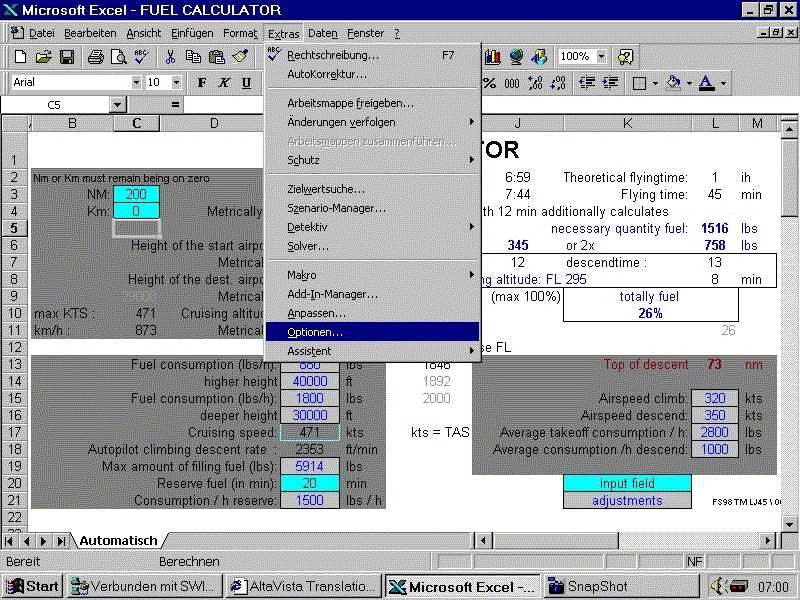Viewport: 800px width, 600px height.
Task: Decrease indent icon in formatting toolbar
Action: point(587,83)
